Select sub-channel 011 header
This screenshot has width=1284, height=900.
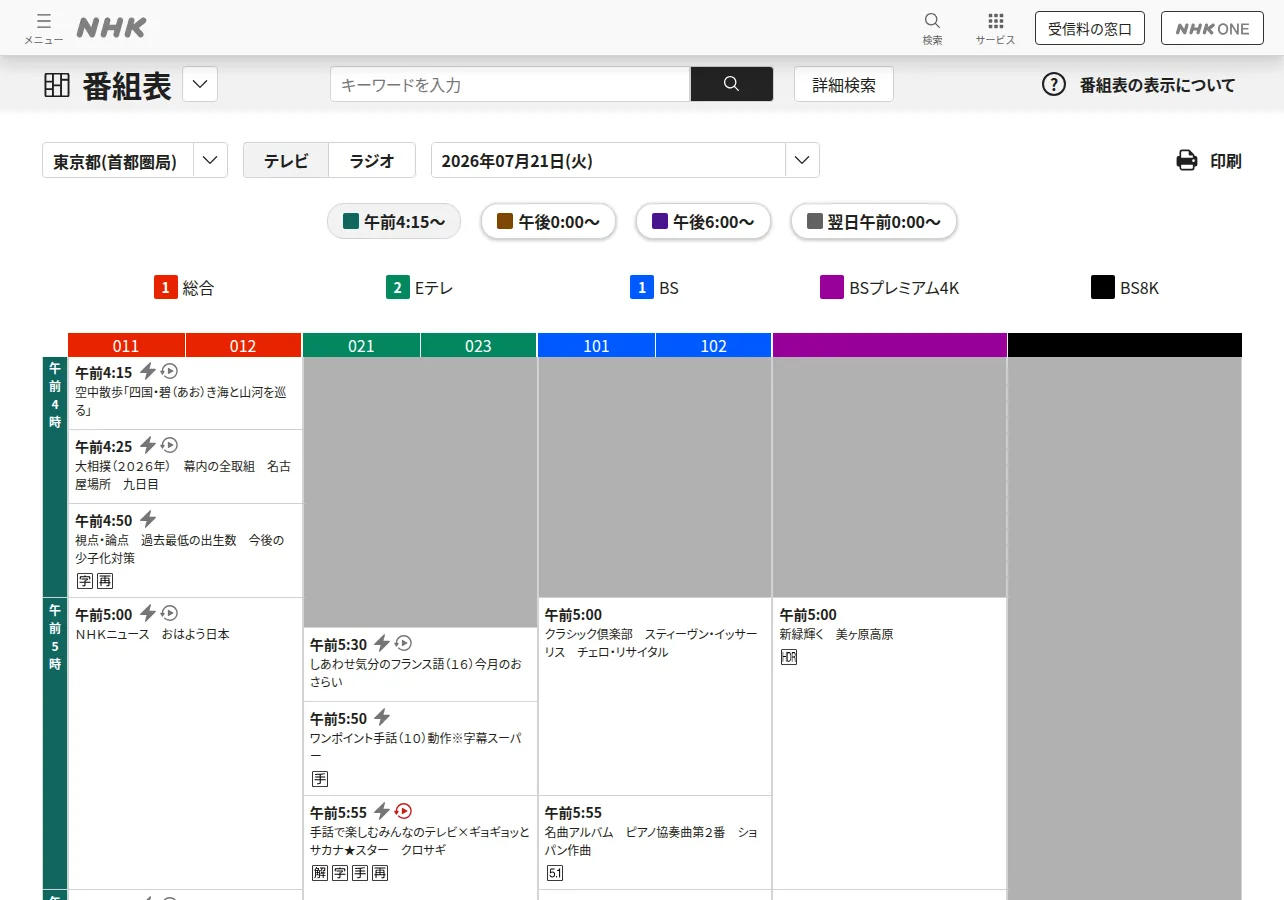tap(126, 346)
